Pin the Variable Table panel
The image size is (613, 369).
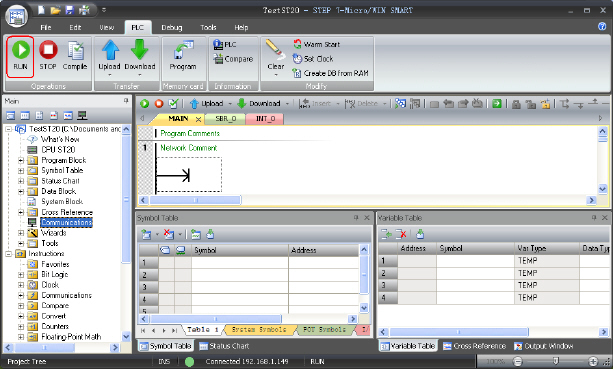pos(594,218)
